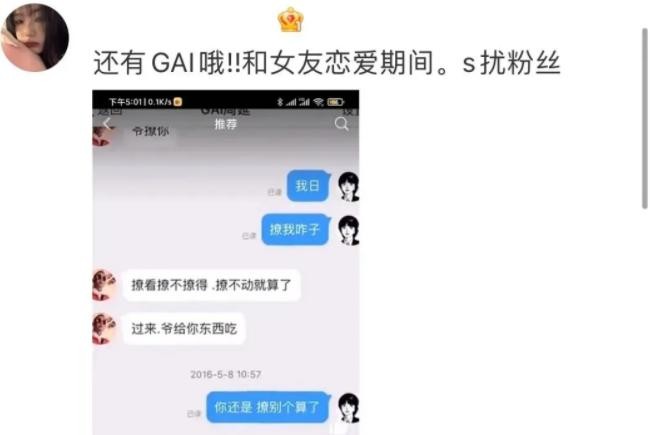The image size is (650, 435).
Task: Open the embedded chat screenshot image
Action: click(226, 262)
